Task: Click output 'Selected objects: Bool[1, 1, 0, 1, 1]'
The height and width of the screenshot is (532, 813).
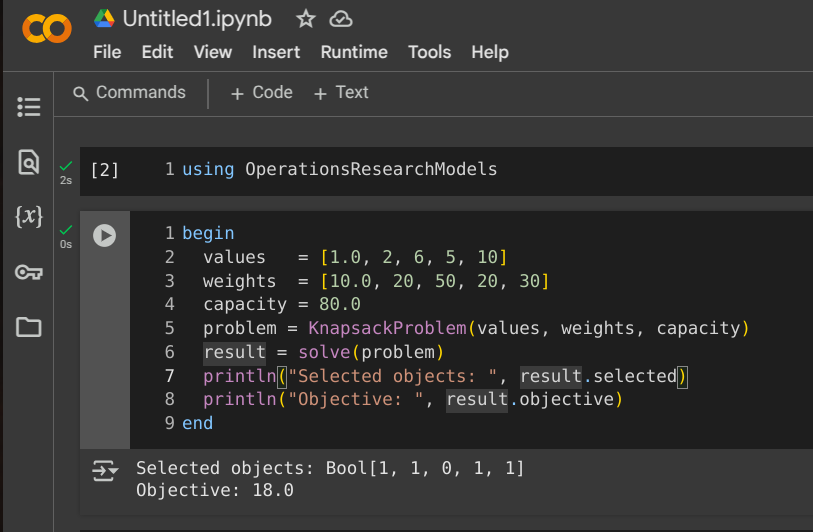Action: pyautogui.click(x=330, y=468)
